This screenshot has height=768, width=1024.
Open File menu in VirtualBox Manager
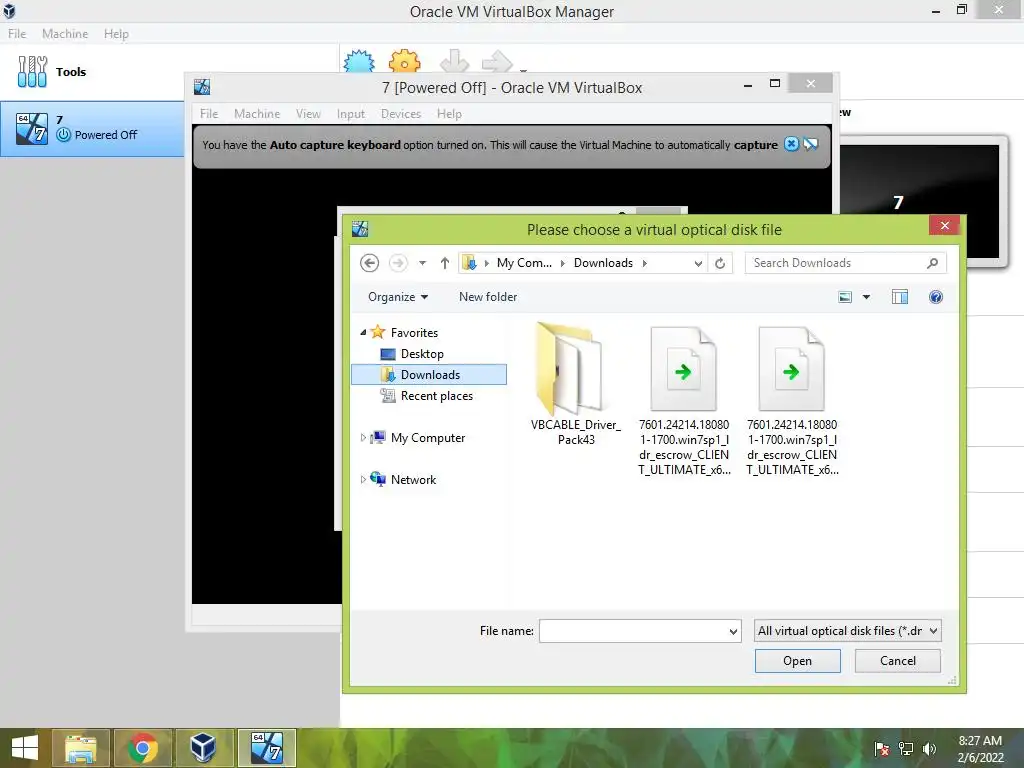coord(17,33)
